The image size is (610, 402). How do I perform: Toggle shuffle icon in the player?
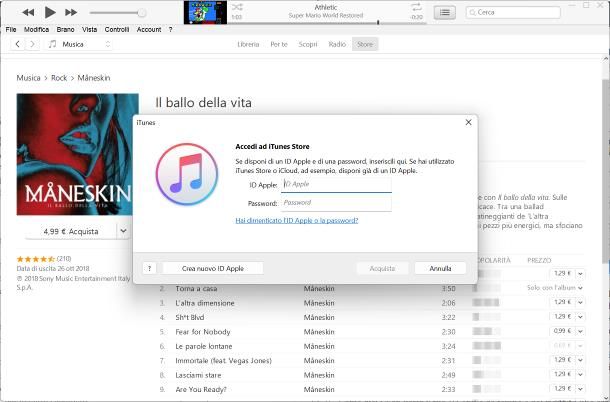coord(237,7)
